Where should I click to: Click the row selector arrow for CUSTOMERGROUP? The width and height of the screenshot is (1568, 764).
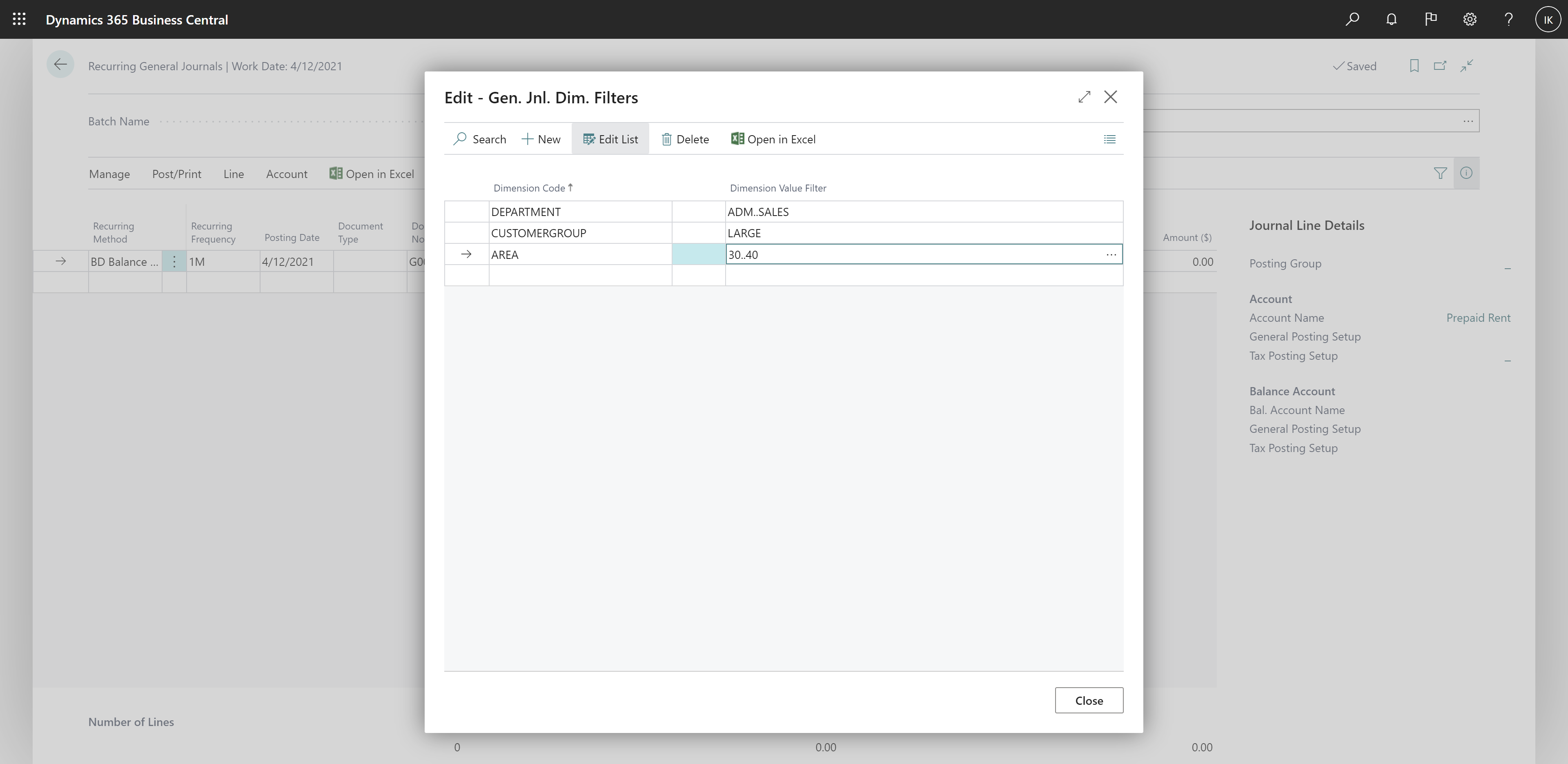tap(465, 232)
